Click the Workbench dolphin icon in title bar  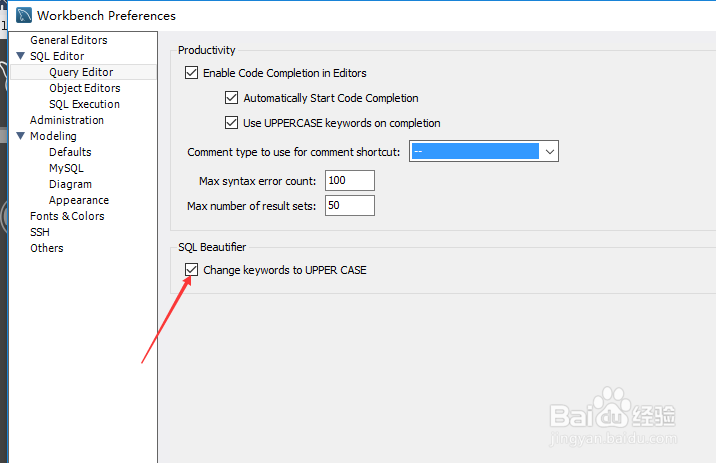[x=23, y=15]
